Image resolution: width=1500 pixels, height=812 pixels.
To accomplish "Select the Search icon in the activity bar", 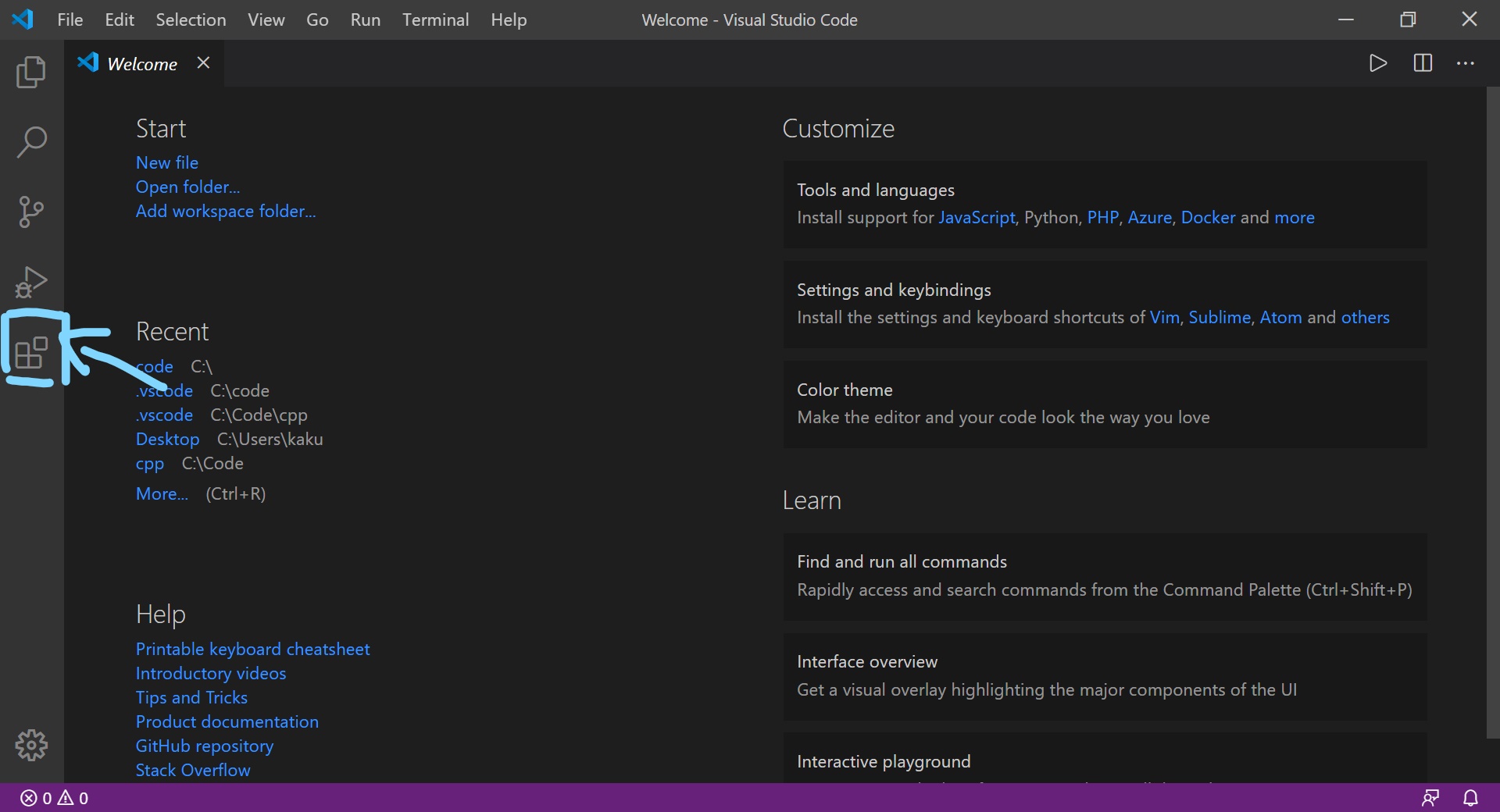I will 31,141.
